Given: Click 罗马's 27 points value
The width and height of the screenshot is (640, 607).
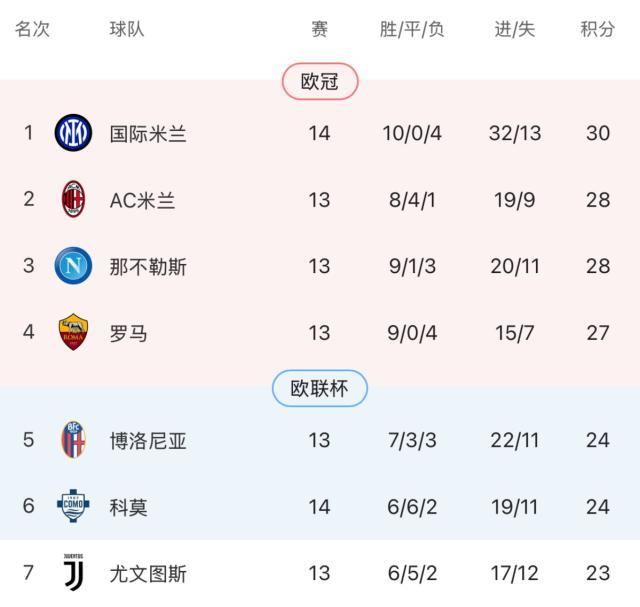Looking at the screenshot, I should coord(598,333).
